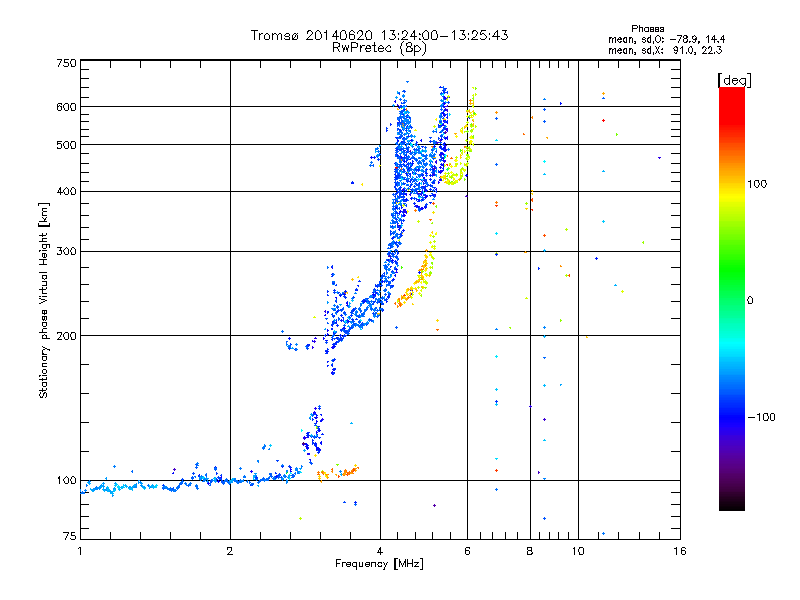Click the x-axis tick label '6'
This screenshot has height=600, width=800.
[467, 551]
